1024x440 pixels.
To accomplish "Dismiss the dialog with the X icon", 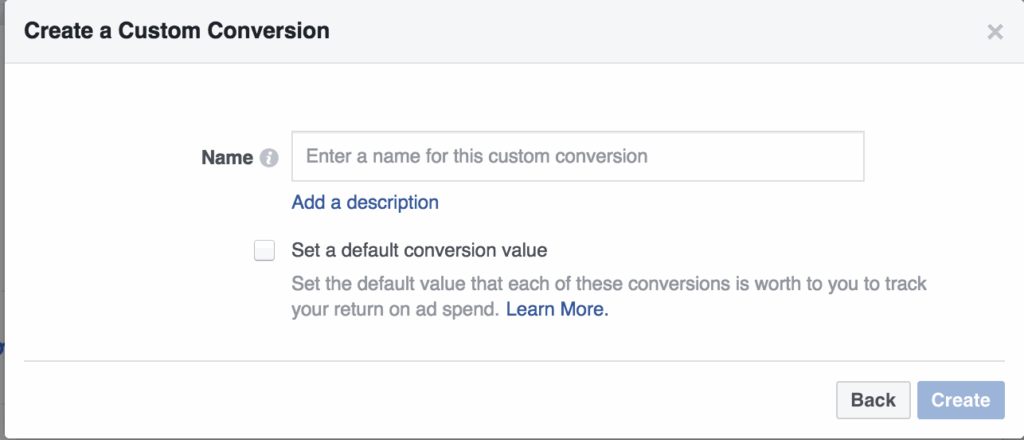I will [x=994, y=32].
